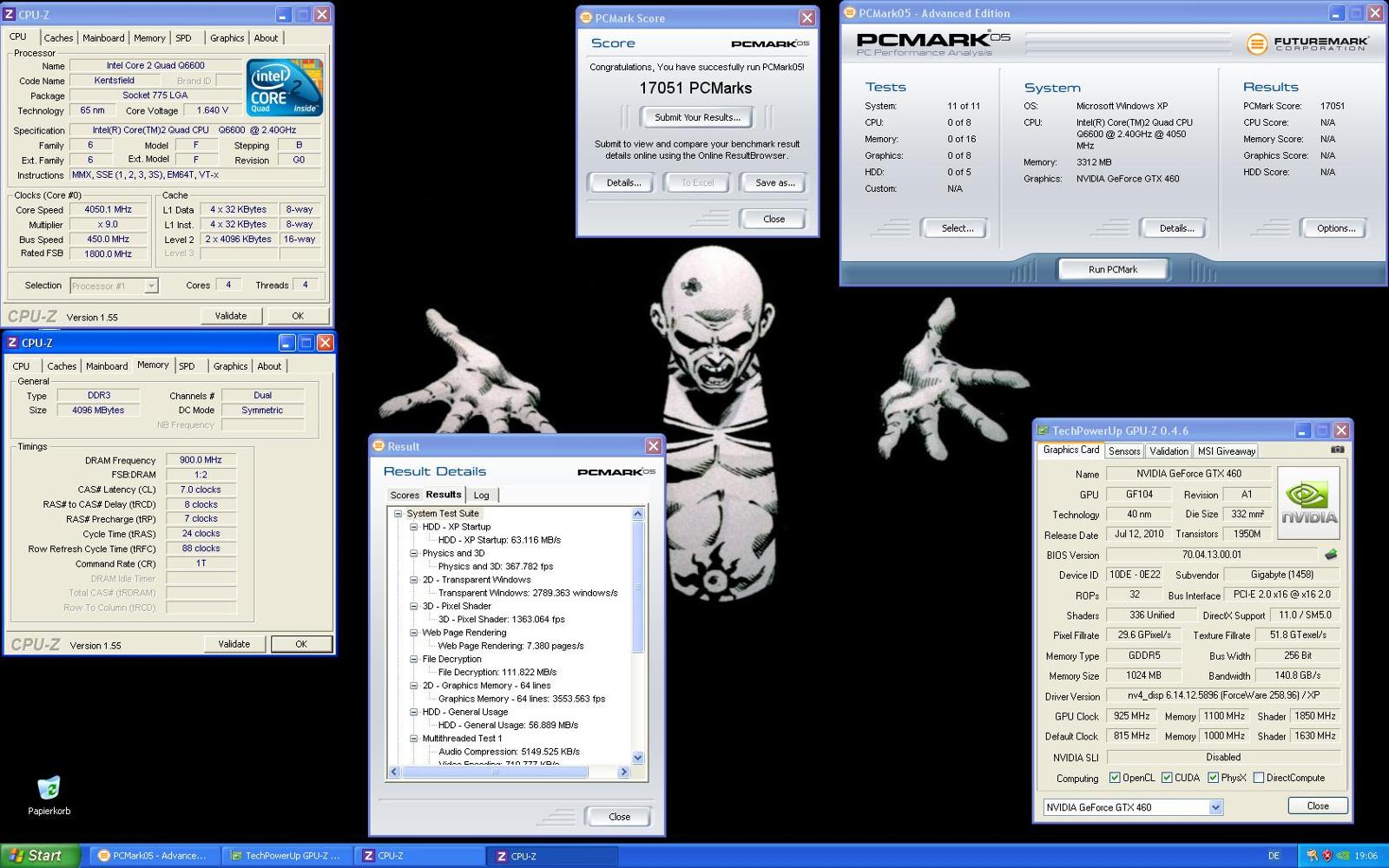1389x868 pixels.
Task: Open the SPD tab in the CPU-Z Memory window
Action: click(x=187, y=366)
